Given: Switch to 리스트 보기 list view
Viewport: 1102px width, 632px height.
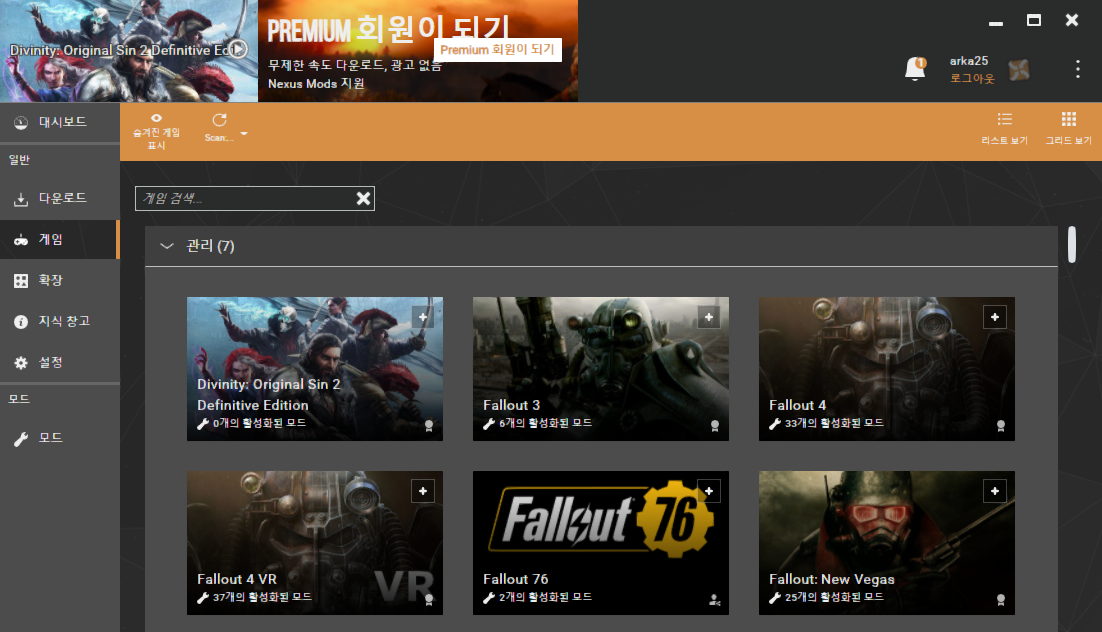Looking at the screenshot, I should [x=1004, y=128].
